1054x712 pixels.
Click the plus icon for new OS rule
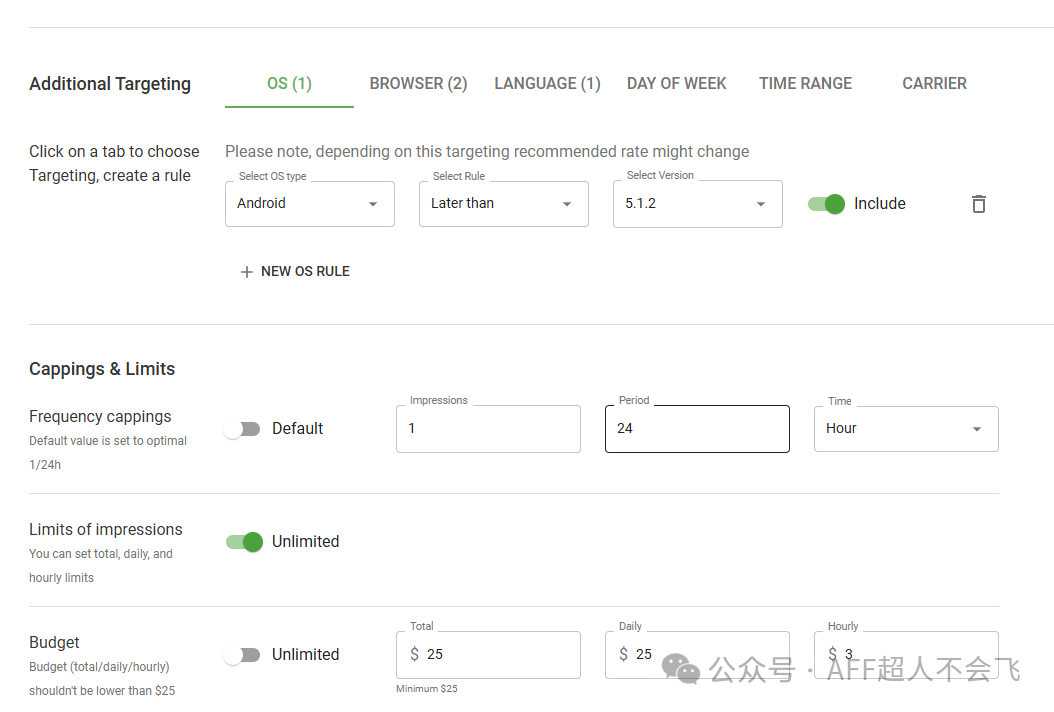[x=247, y=272]
